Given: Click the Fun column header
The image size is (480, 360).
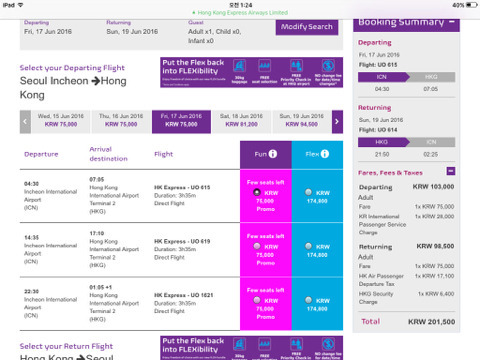Looking at the screenshot, I should click(x=266, y=155).
